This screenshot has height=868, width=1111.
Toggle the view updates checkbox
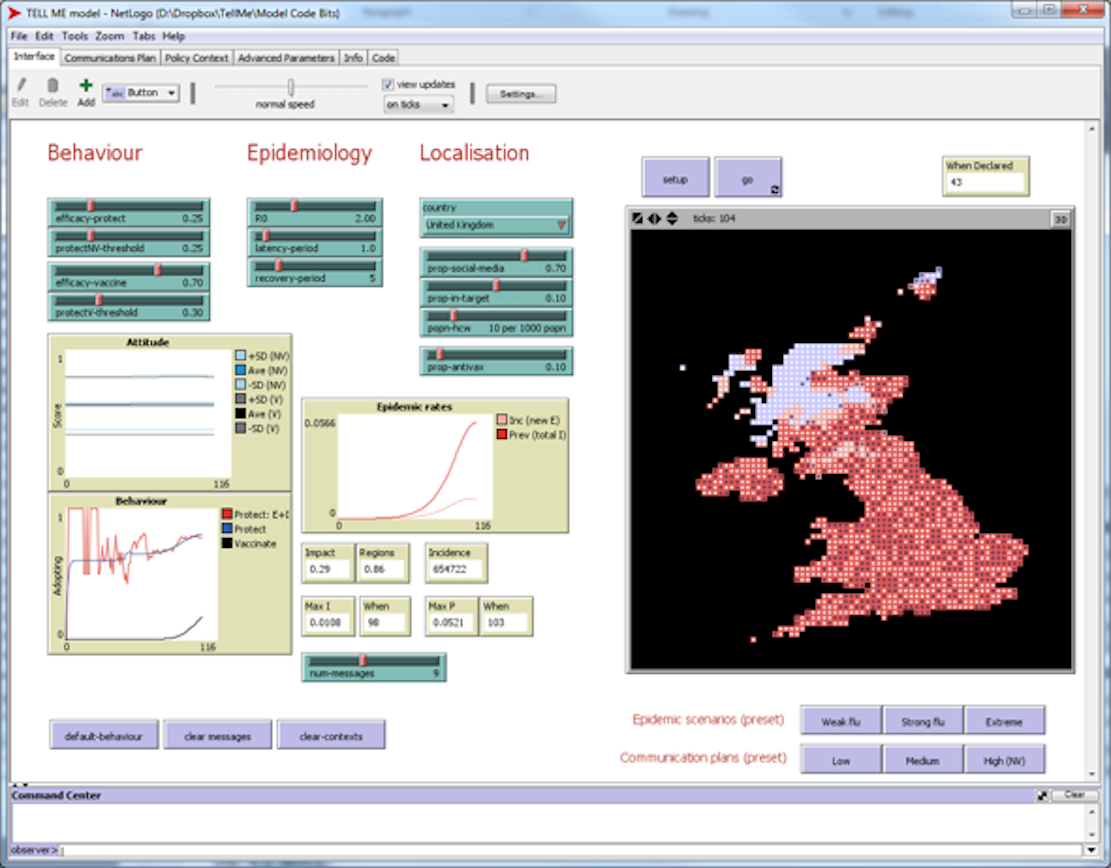point(389,85)
